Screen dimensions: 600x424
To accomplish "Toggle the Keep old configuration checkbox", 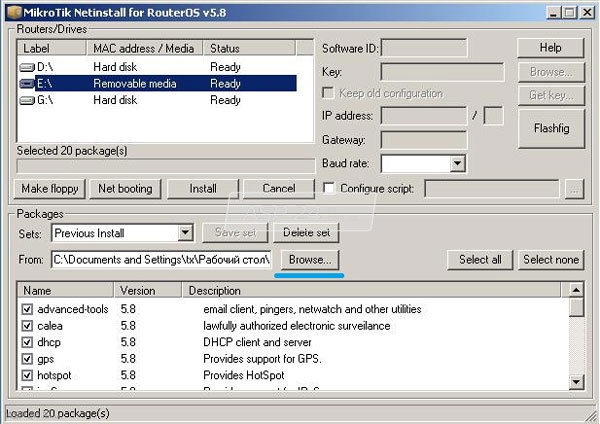I will 328,93.
